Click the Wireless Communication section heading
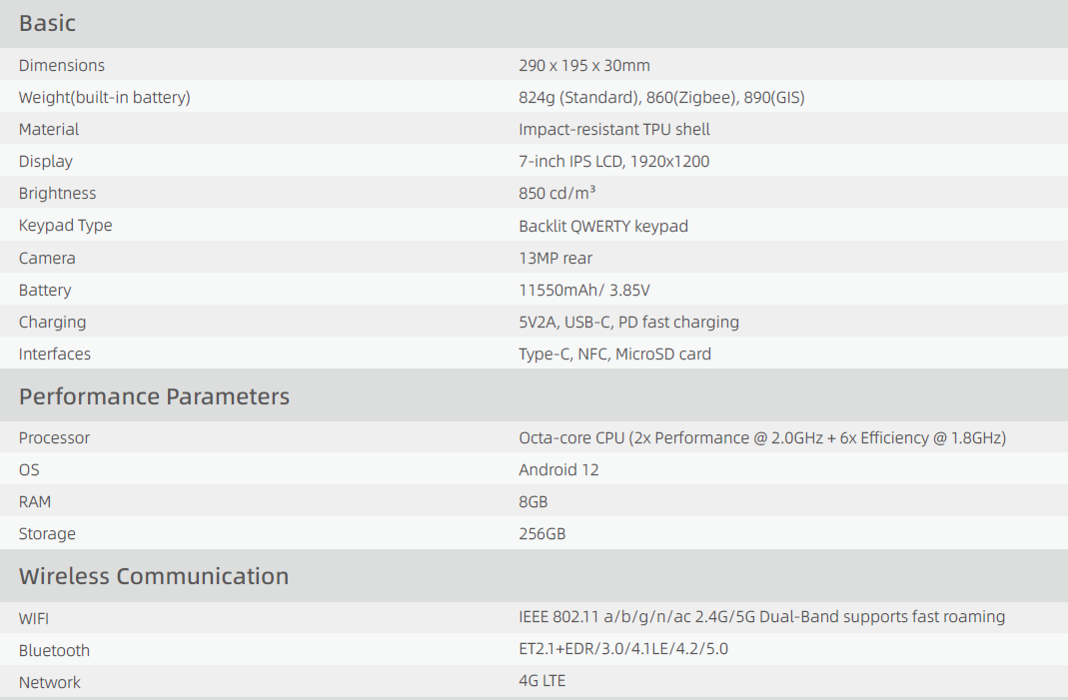This screenshot has width=1068, height=700. pyautogui.click(x=153, y=576)
